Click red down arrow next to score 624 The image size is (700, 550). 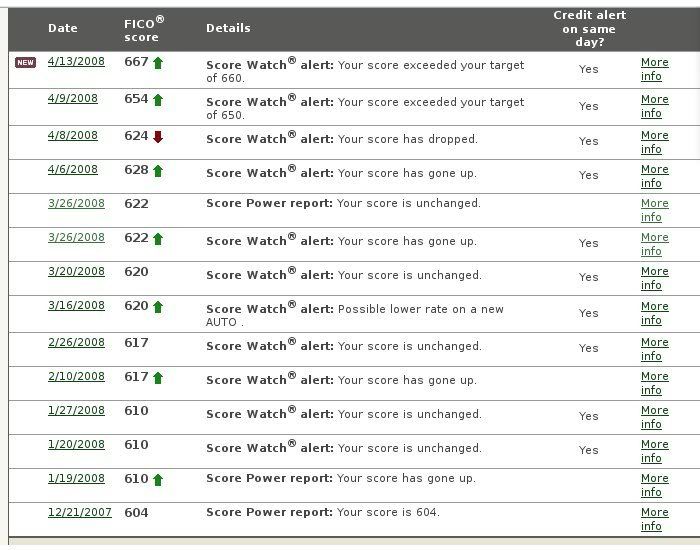158,136
